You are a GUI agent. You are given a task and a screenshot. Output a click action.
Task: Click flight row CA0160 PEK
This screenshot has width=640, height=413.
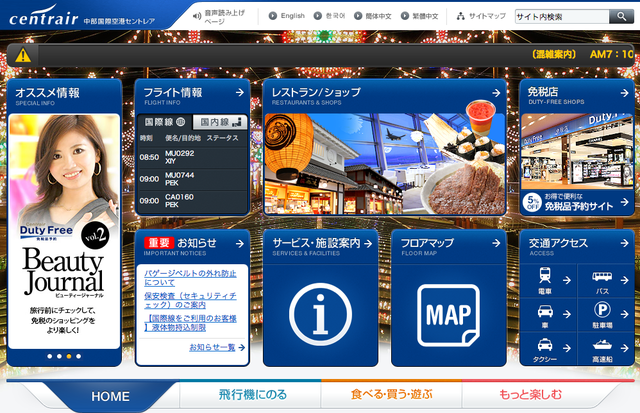pos(192,201)
